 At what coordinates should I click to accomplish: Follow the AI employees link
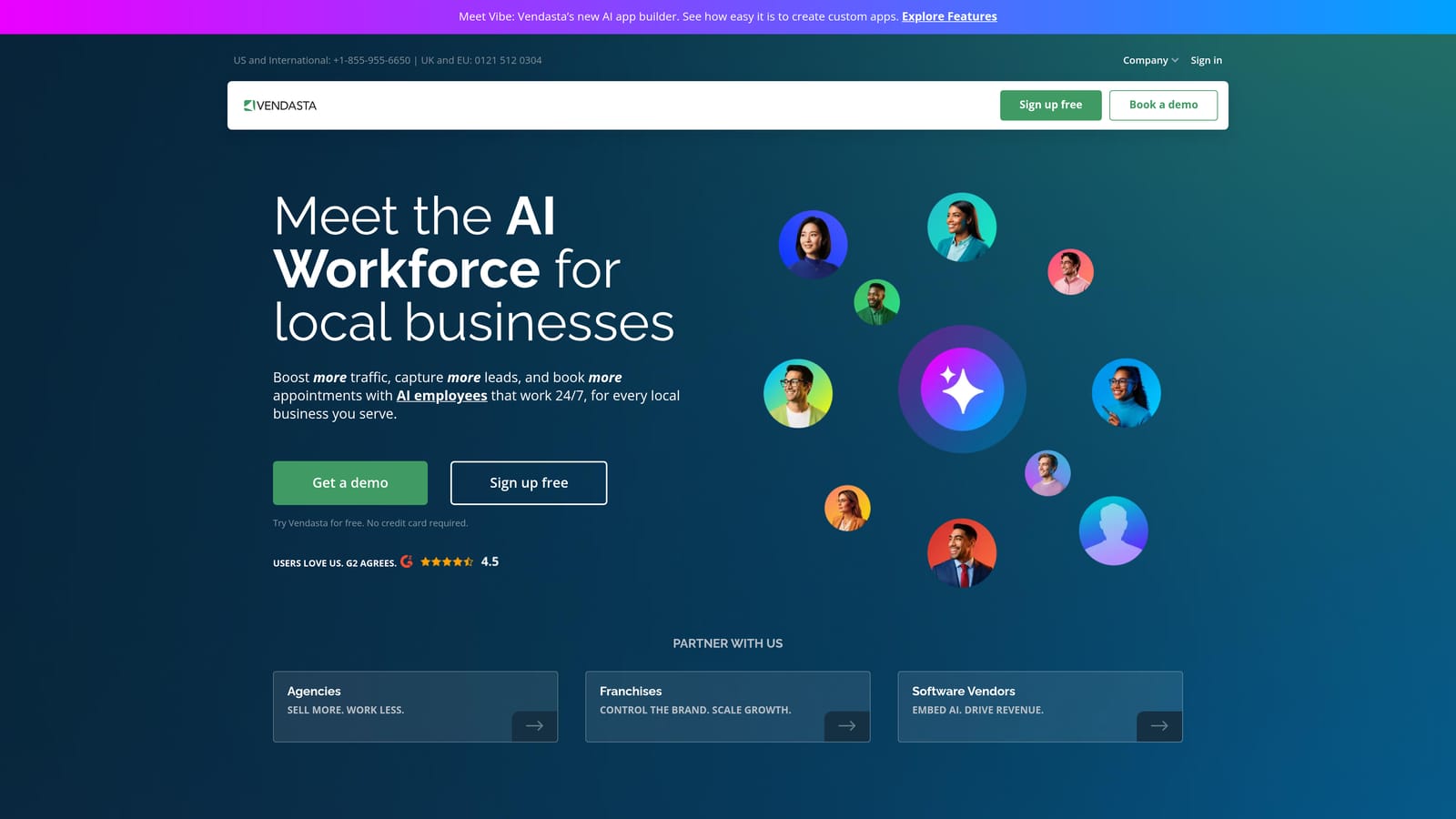[x=441, y=396]
